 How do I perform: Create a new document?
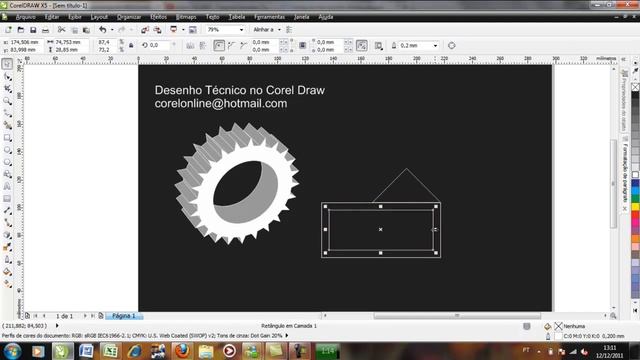click(x=8, y=30)
